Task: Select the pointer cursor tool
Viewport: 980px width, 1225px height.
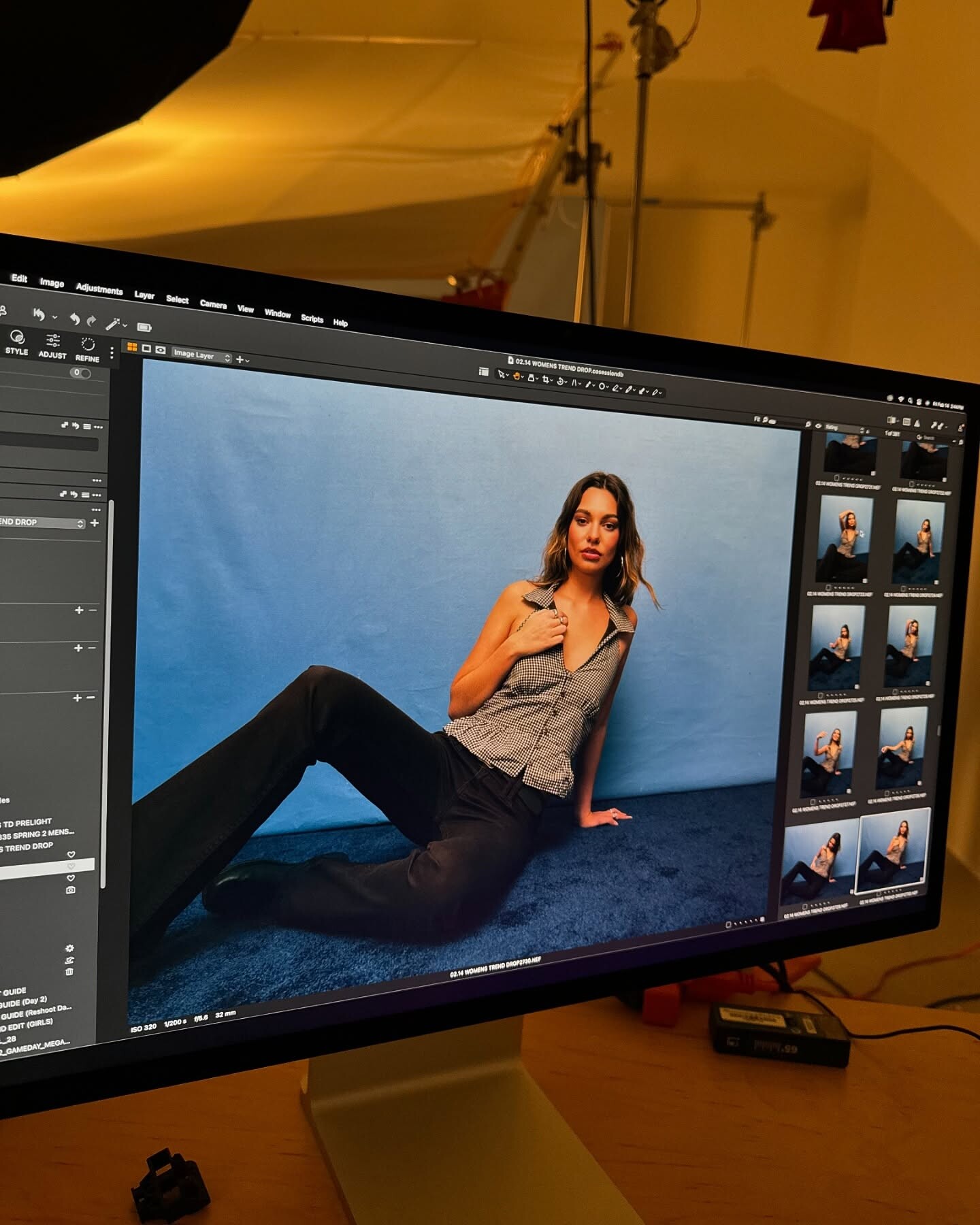Action: click(x=501, y=374)
